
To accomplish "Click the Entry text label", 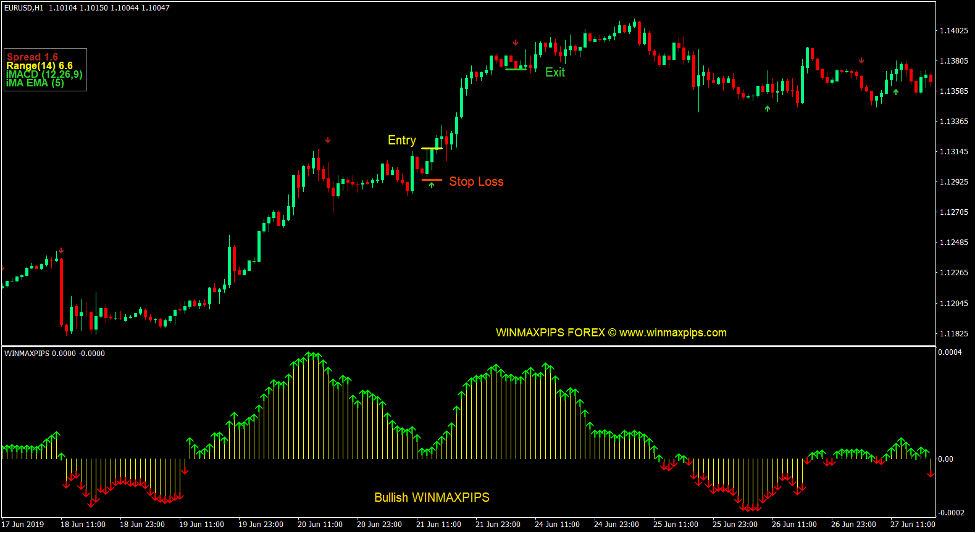I will click(401, 141).
